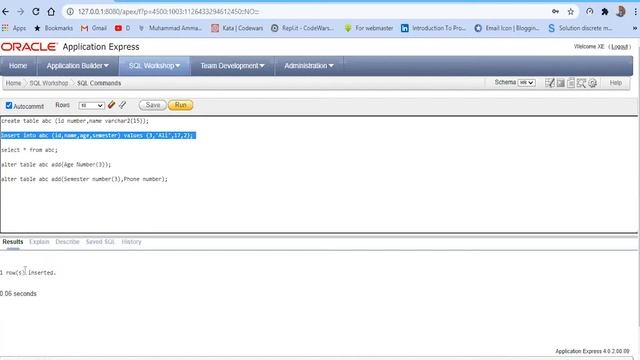Click the eraser clear command icon
This screenshot has height=360, width=640.
(x=111, y=105)
